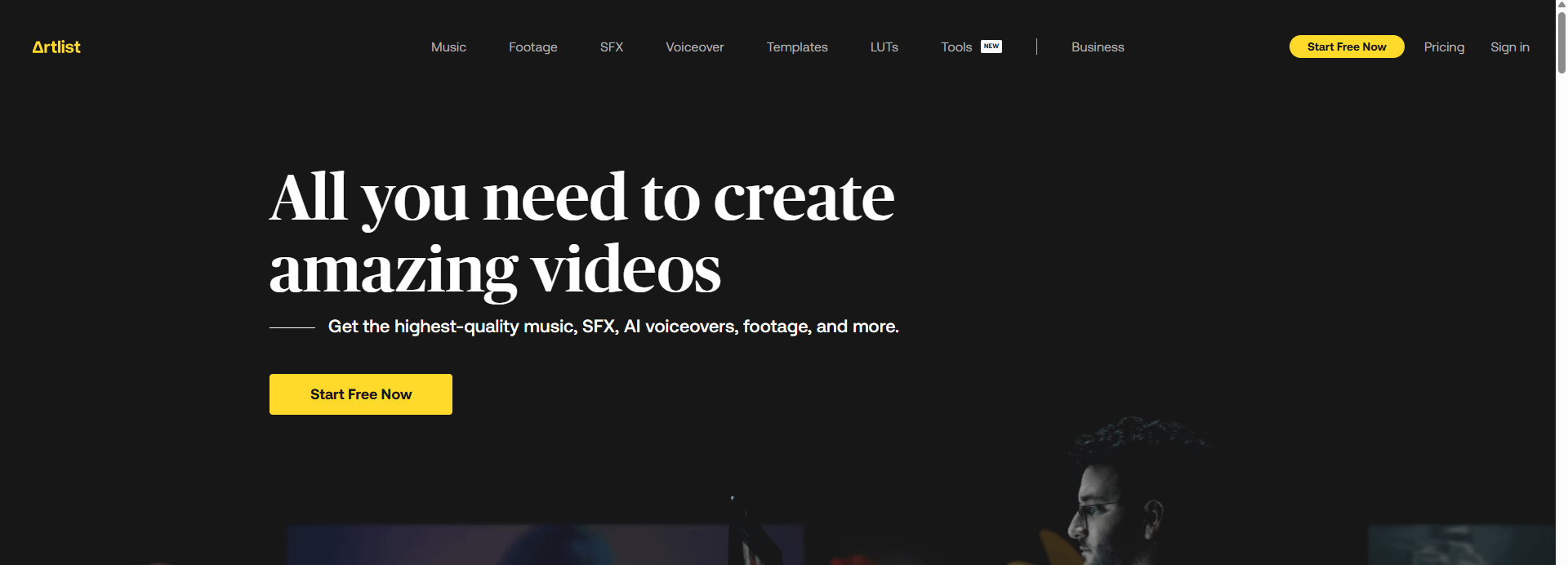Click the Artlist logo

tap(56, 47)
